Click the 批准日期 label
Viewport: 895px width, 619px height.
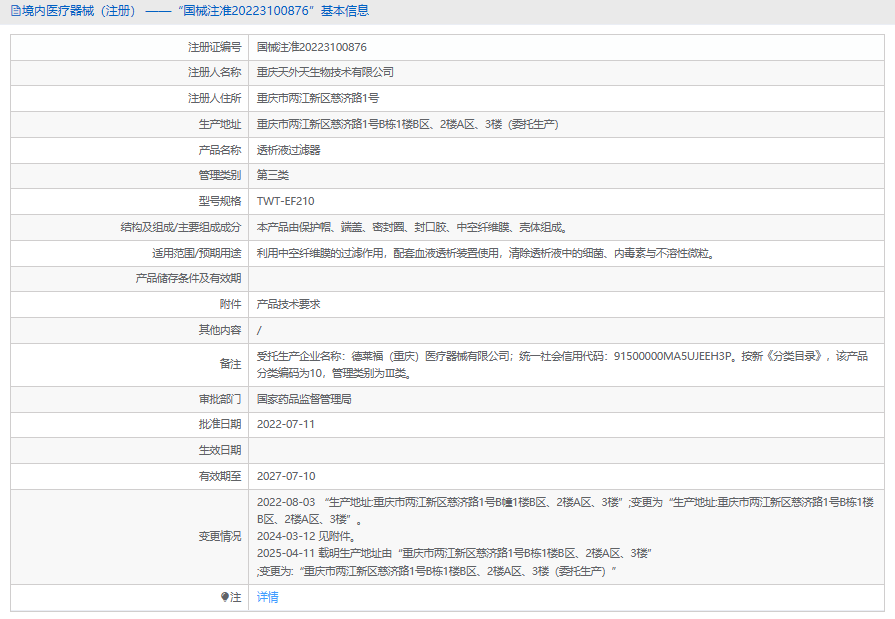[220, 424]
